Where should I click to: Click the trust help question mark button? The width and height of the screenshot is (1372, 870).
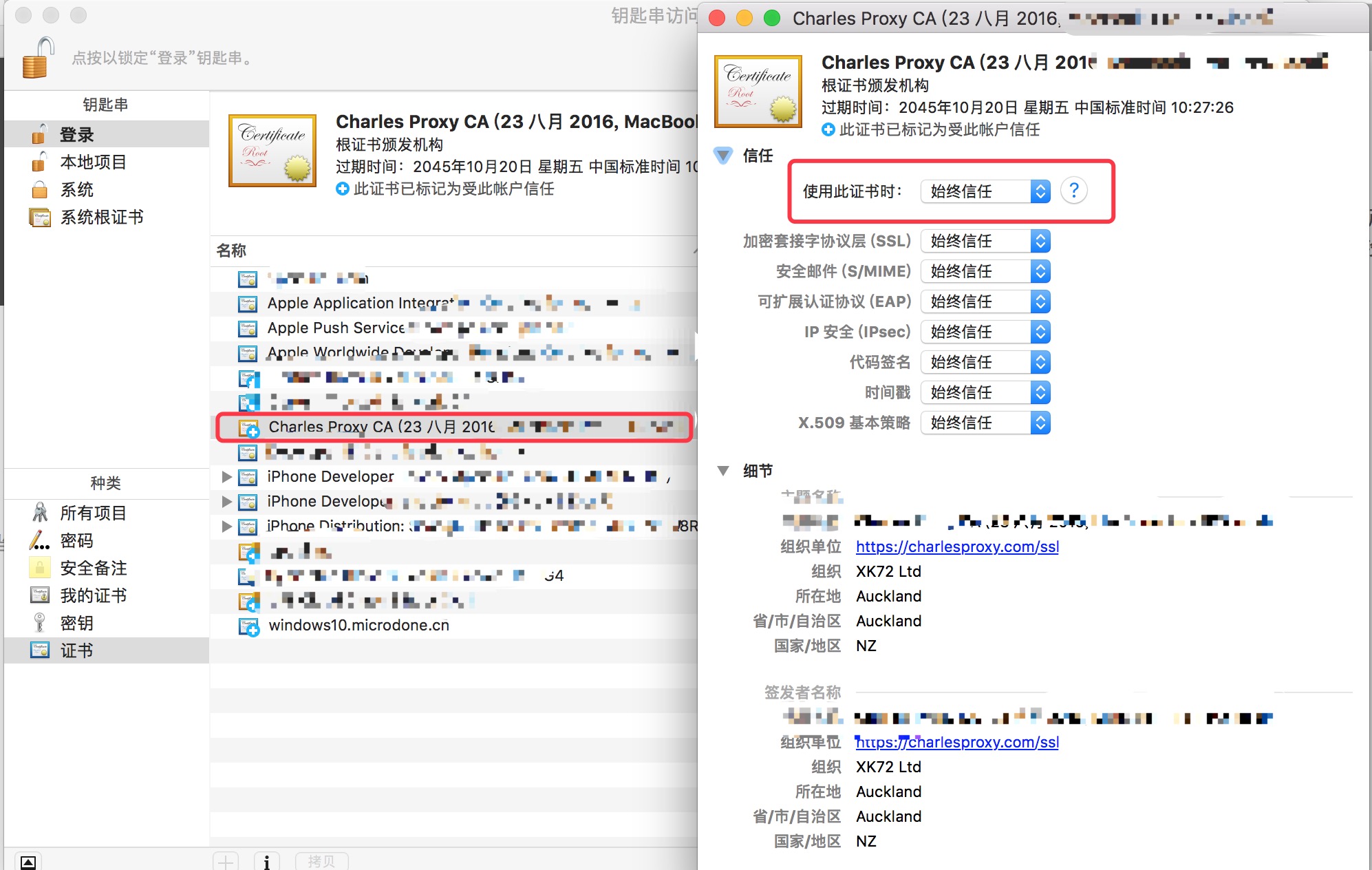pyautogui.click(x=1073, y=191)
